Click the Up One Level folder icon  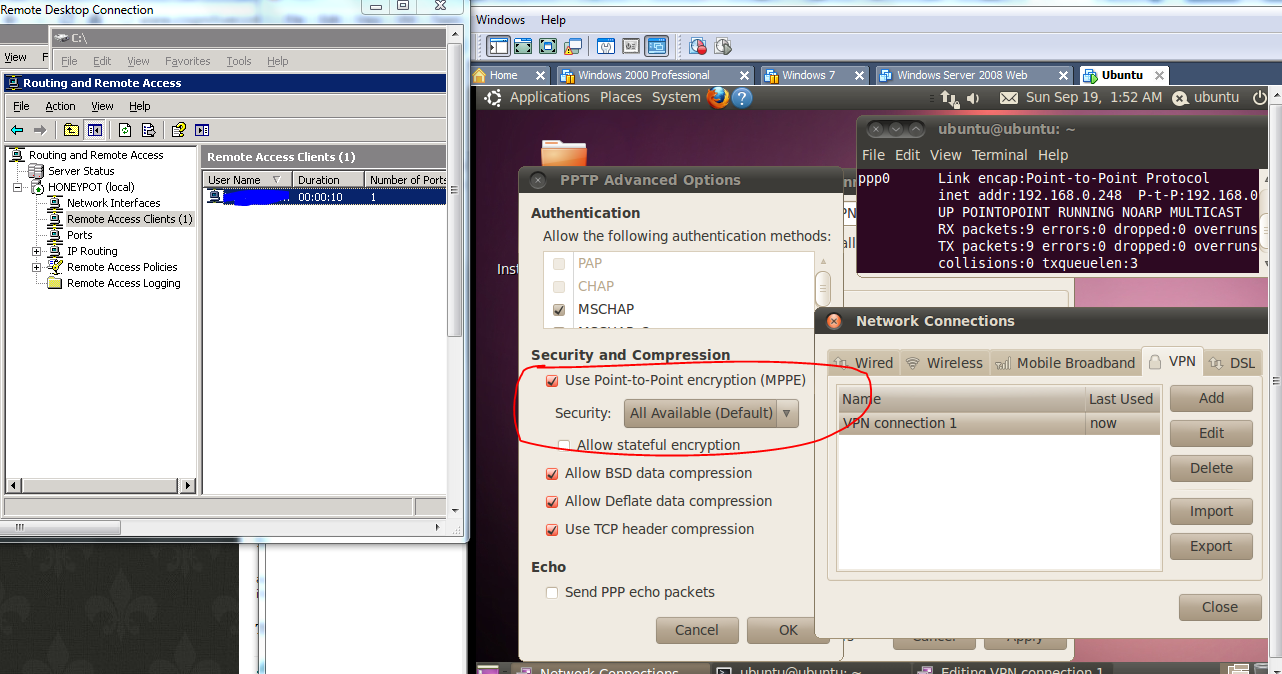click(x=71, y=130)
